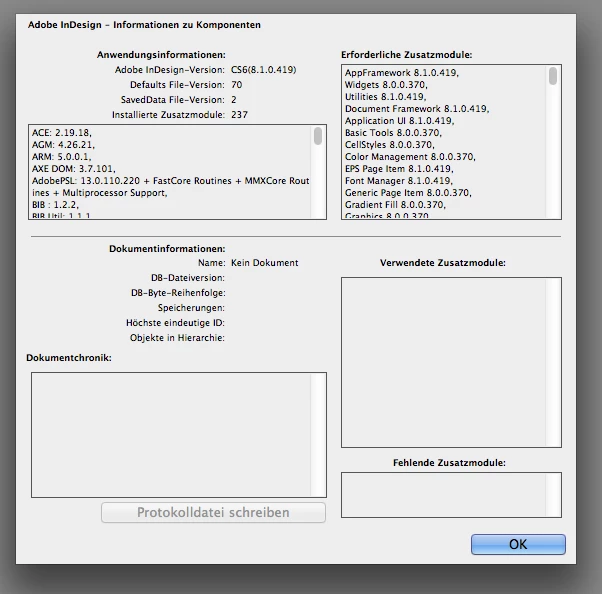Select 'Widgets 8.0.0.370,' in required modules
Screen dimensions: 602x594
(x=386, y=84)
